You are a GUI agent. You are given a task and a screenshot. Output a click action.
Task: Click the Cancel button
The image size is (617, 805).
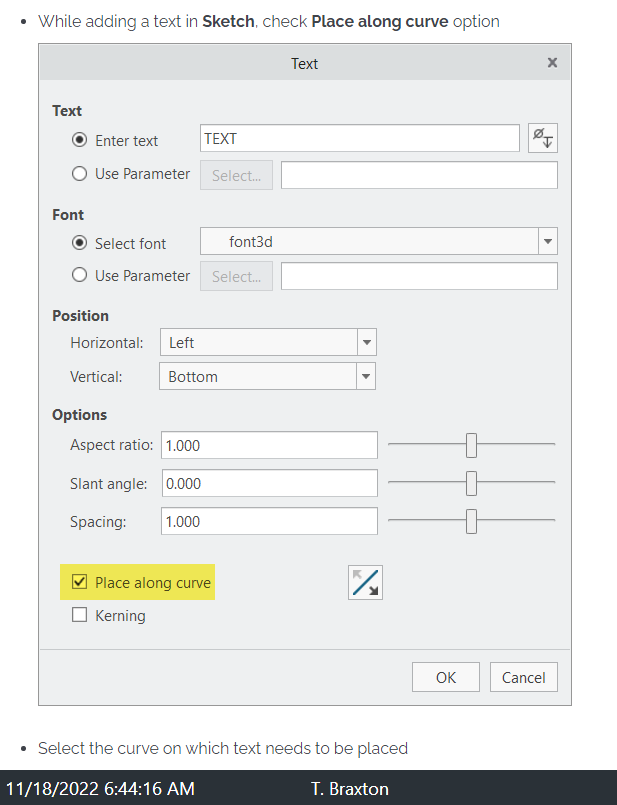[x=524, y=677]
